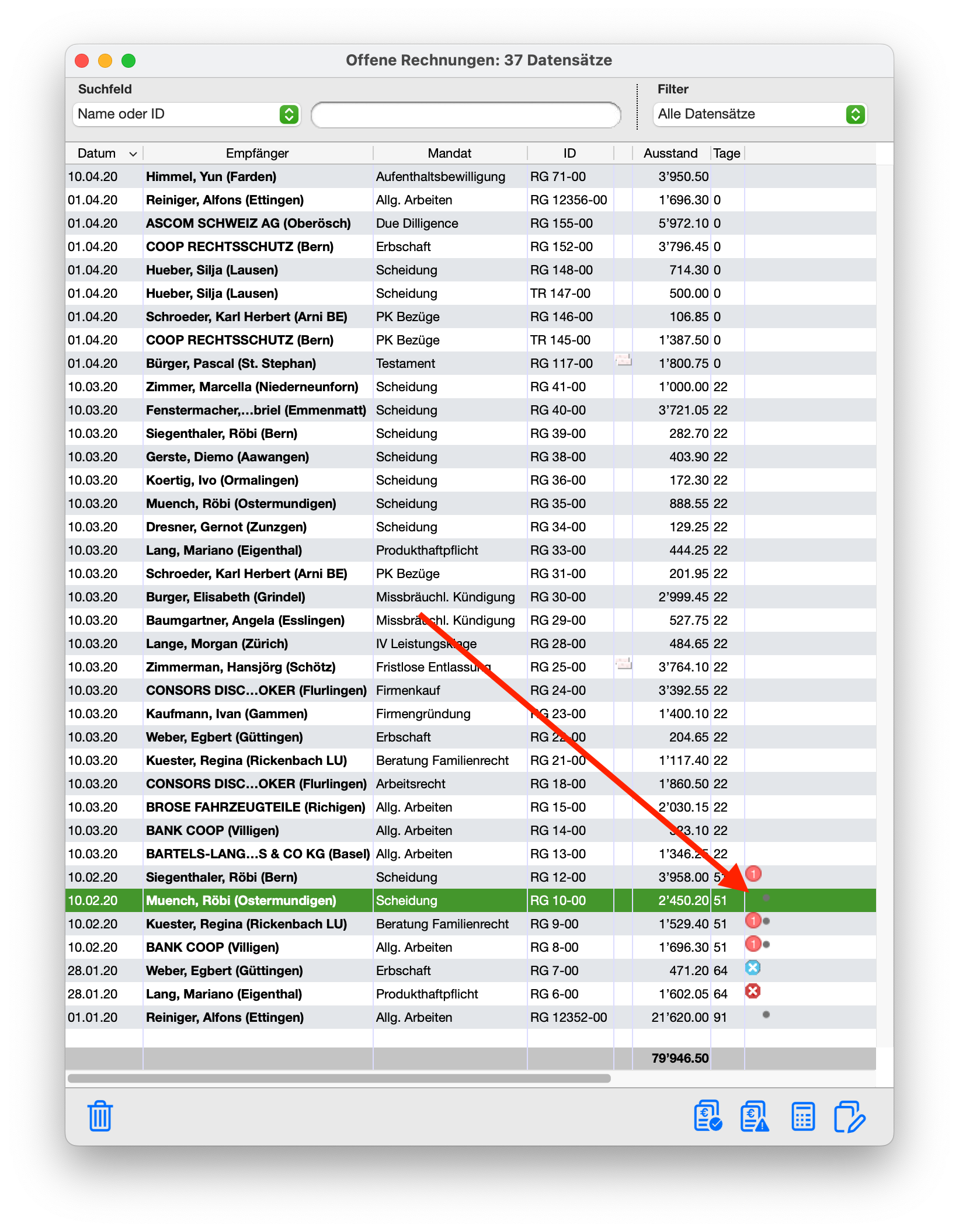Click blue X icon on RG 7-00 row
The height and width of the screenshot is (1232, 959).
pos(753,967)
